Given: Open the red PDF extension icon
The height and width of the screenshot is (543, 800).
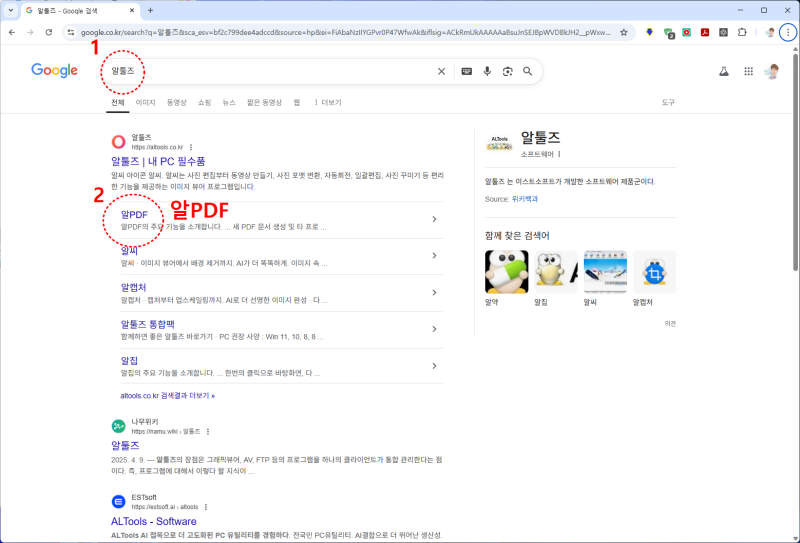Looking at the screenshot, I should (705, 32).
